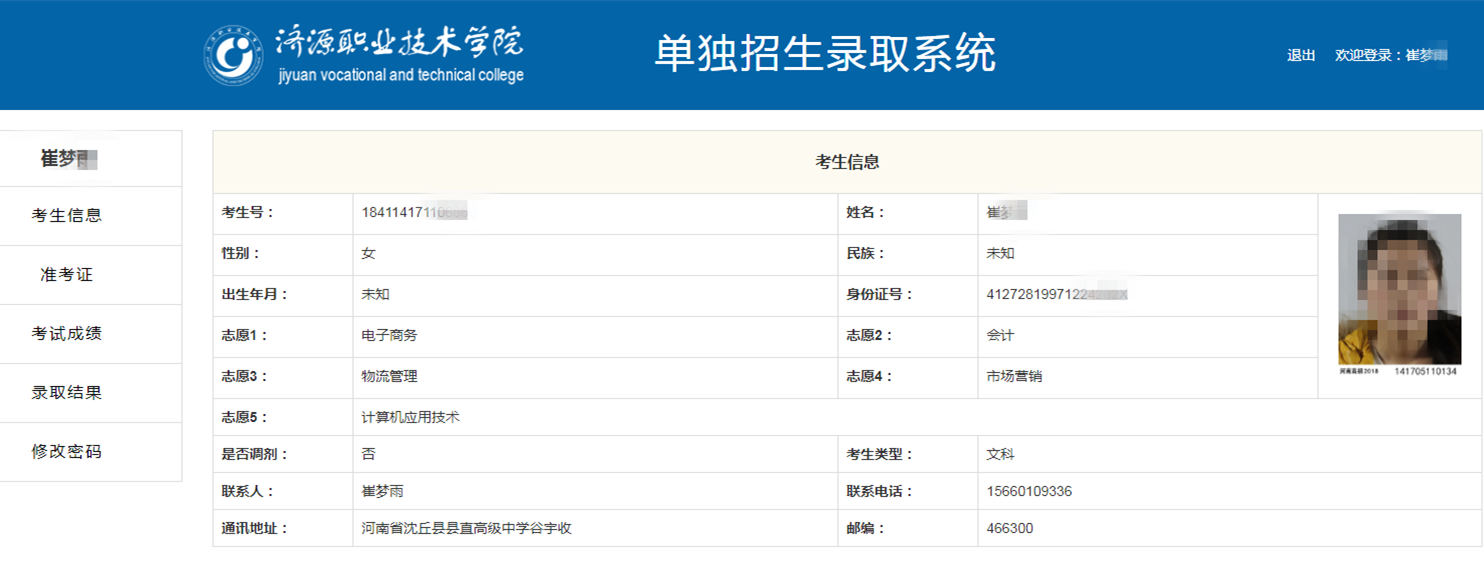Click 电子商务 value for 志愿1

click(389, 336)
